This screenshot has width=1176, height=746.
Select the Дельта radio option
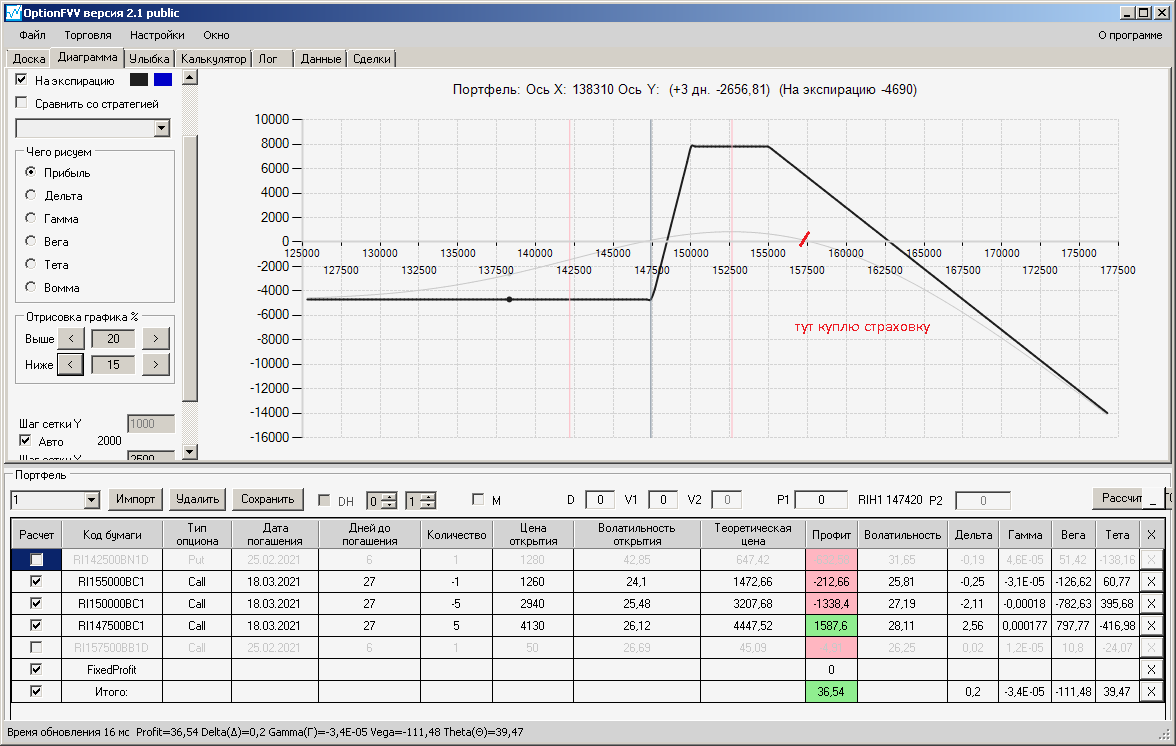pos(31,195)
